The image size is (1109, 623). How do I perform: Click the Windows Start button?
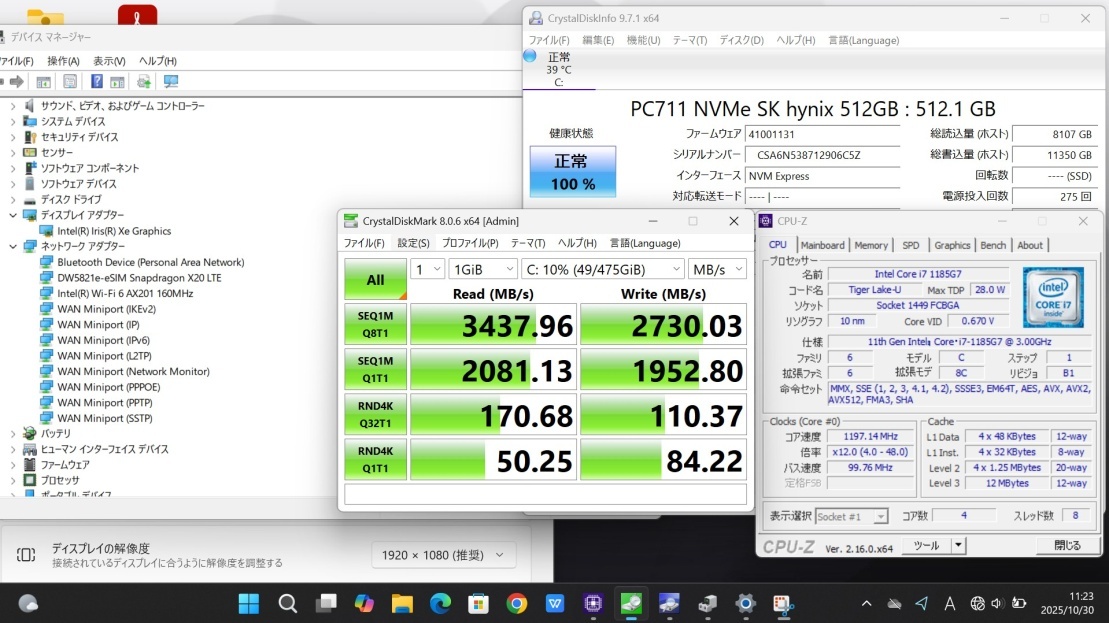click(x=248, y=603)
